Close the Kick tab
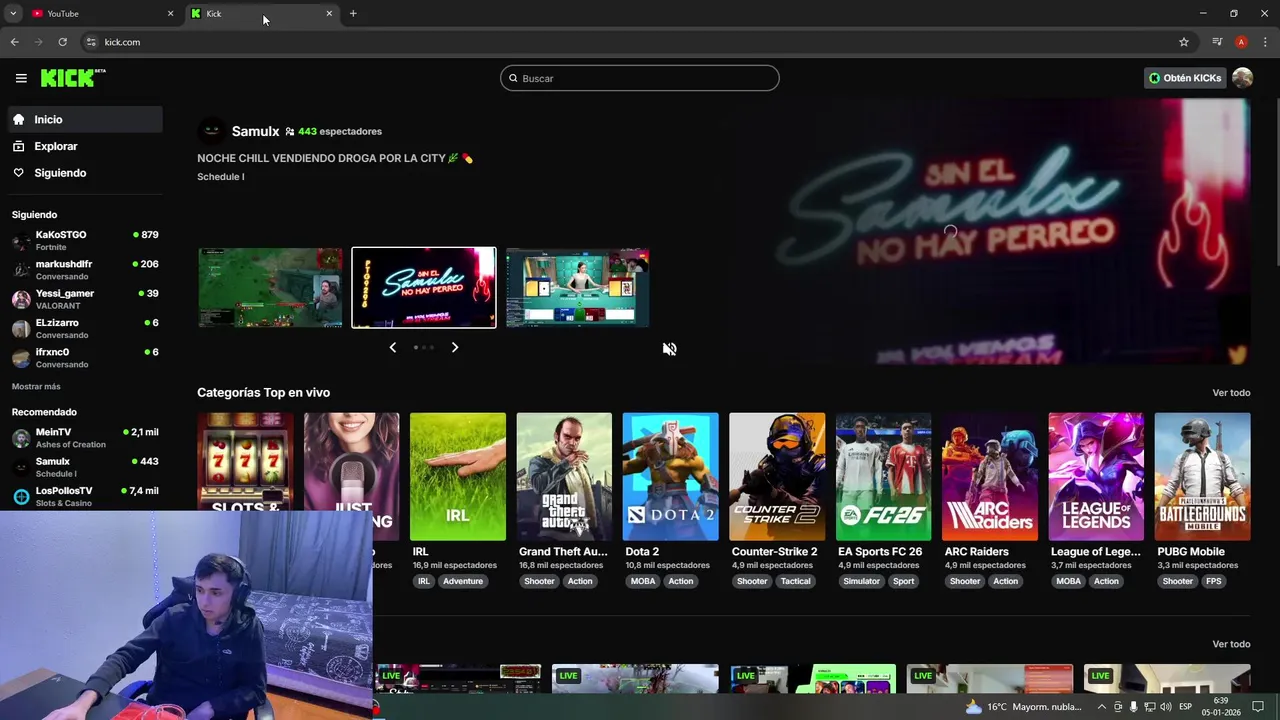The height and width of the screenshot is (720, 1280). (329, 13)
